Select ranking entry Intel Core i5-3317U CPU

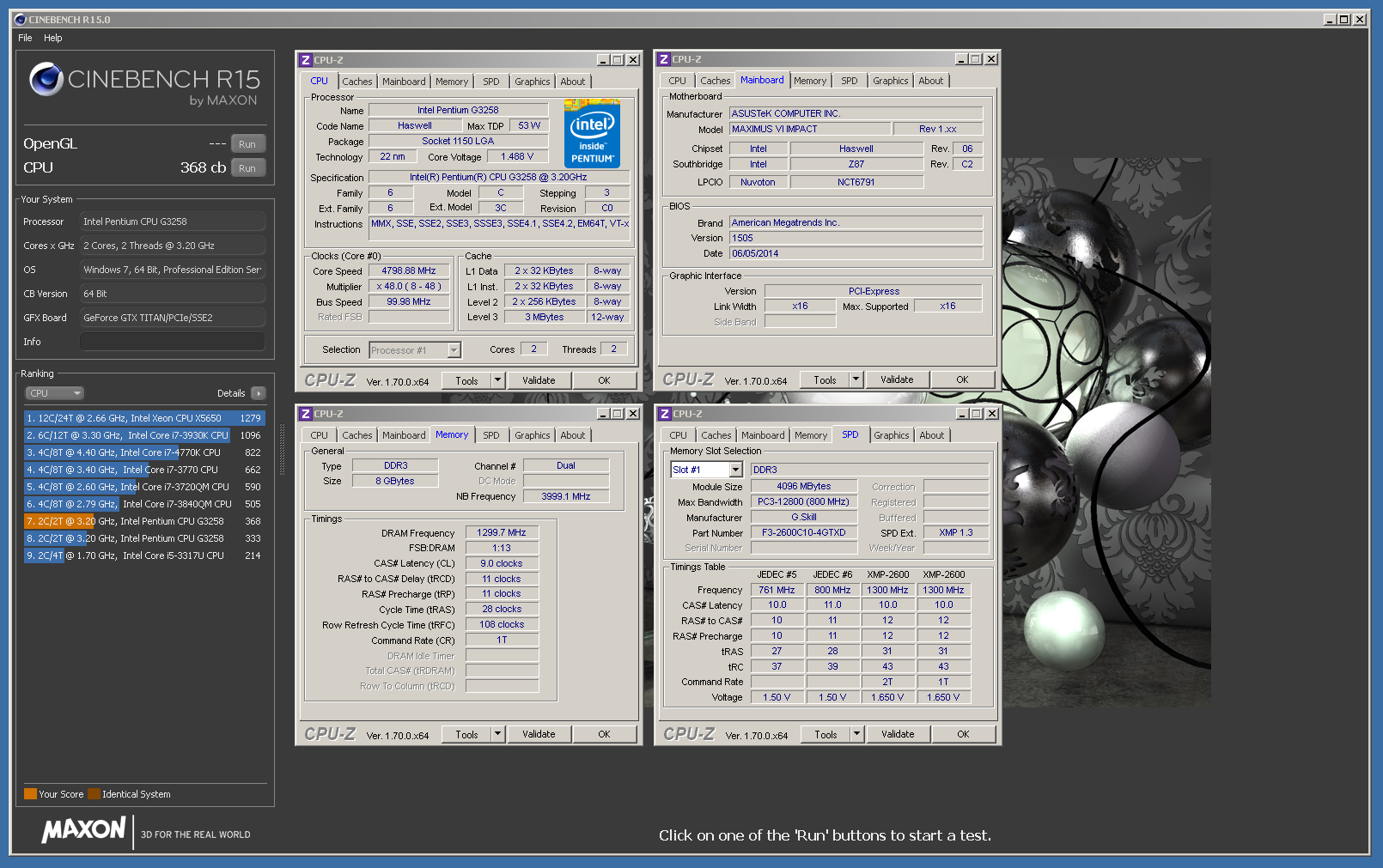144,555
